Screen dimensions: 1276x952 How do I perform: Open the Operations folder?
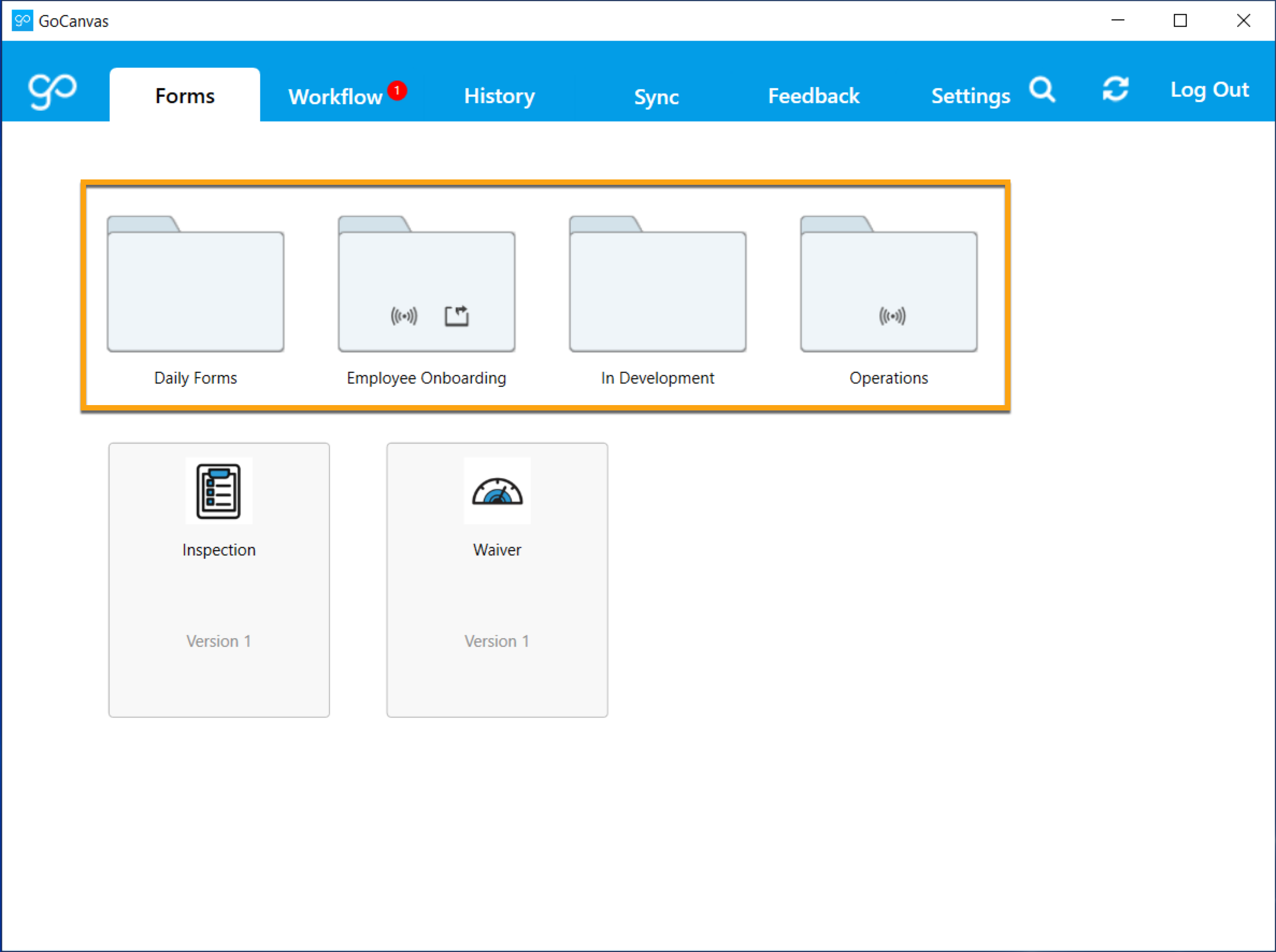(x=889, y=284)
